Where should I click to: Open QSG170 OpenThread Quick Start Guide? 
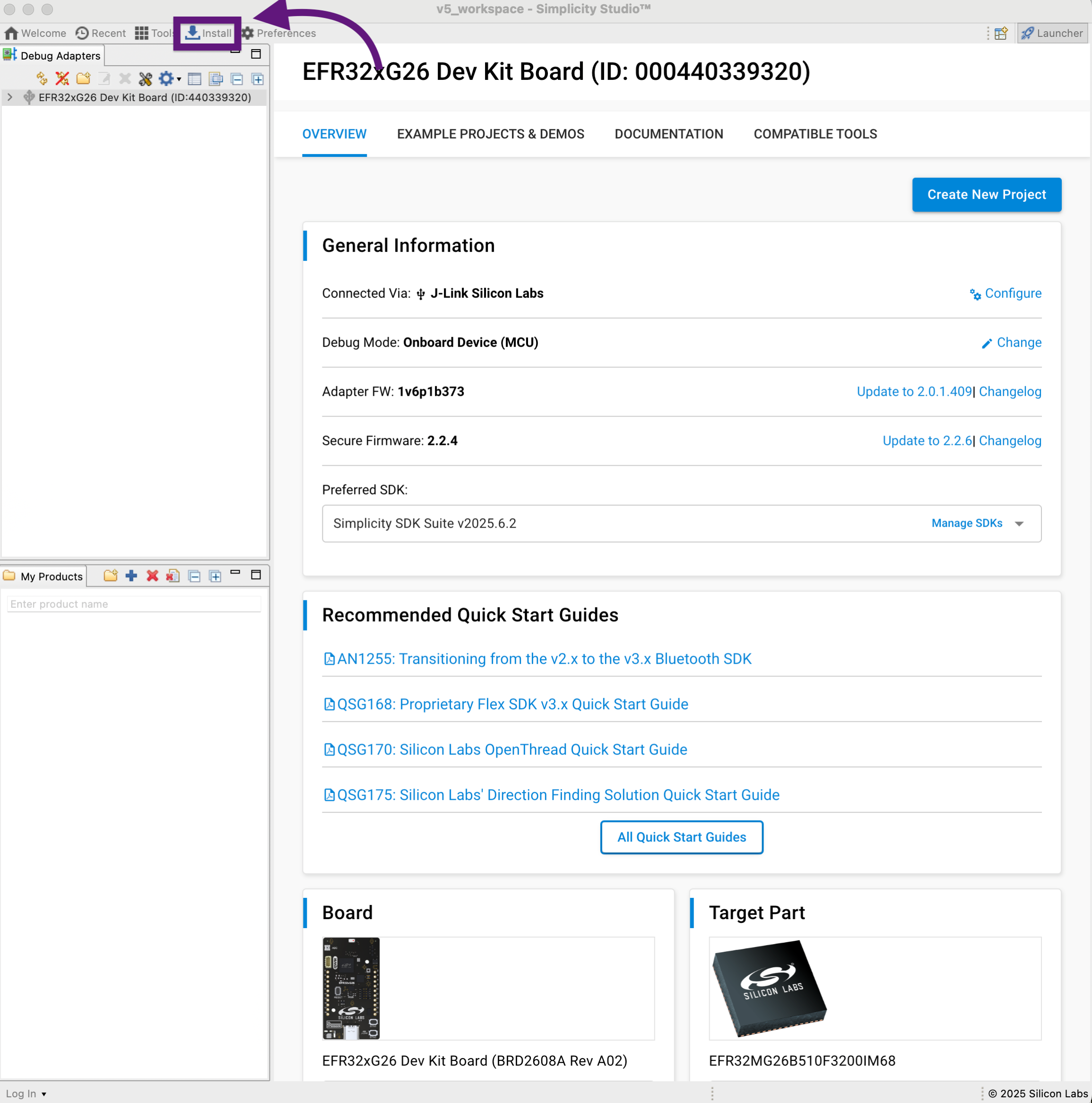pyautogui.click(x=506, y=750)
